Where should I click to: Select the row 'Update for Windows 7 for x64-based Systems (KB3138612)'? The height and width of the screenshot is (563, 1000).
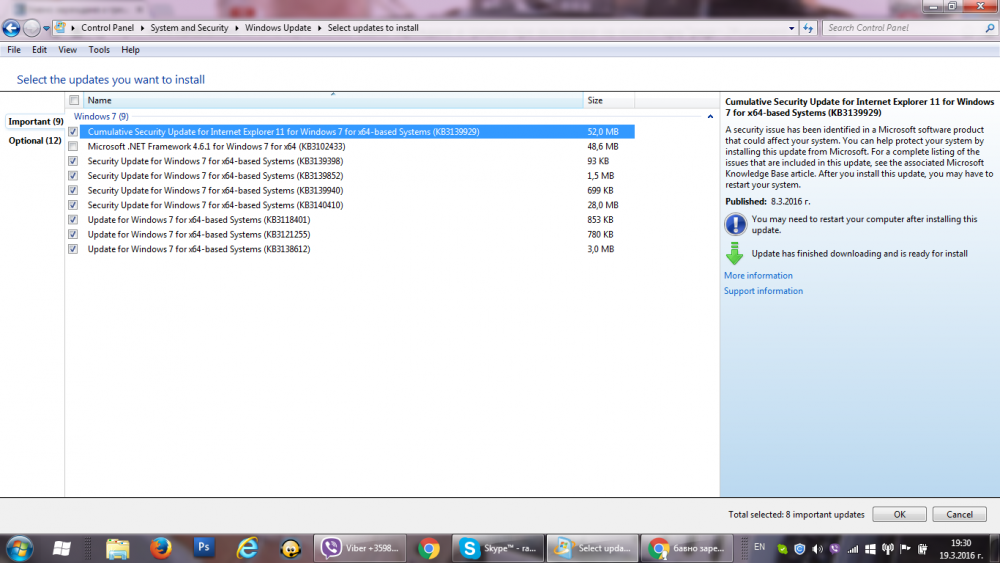351,249
